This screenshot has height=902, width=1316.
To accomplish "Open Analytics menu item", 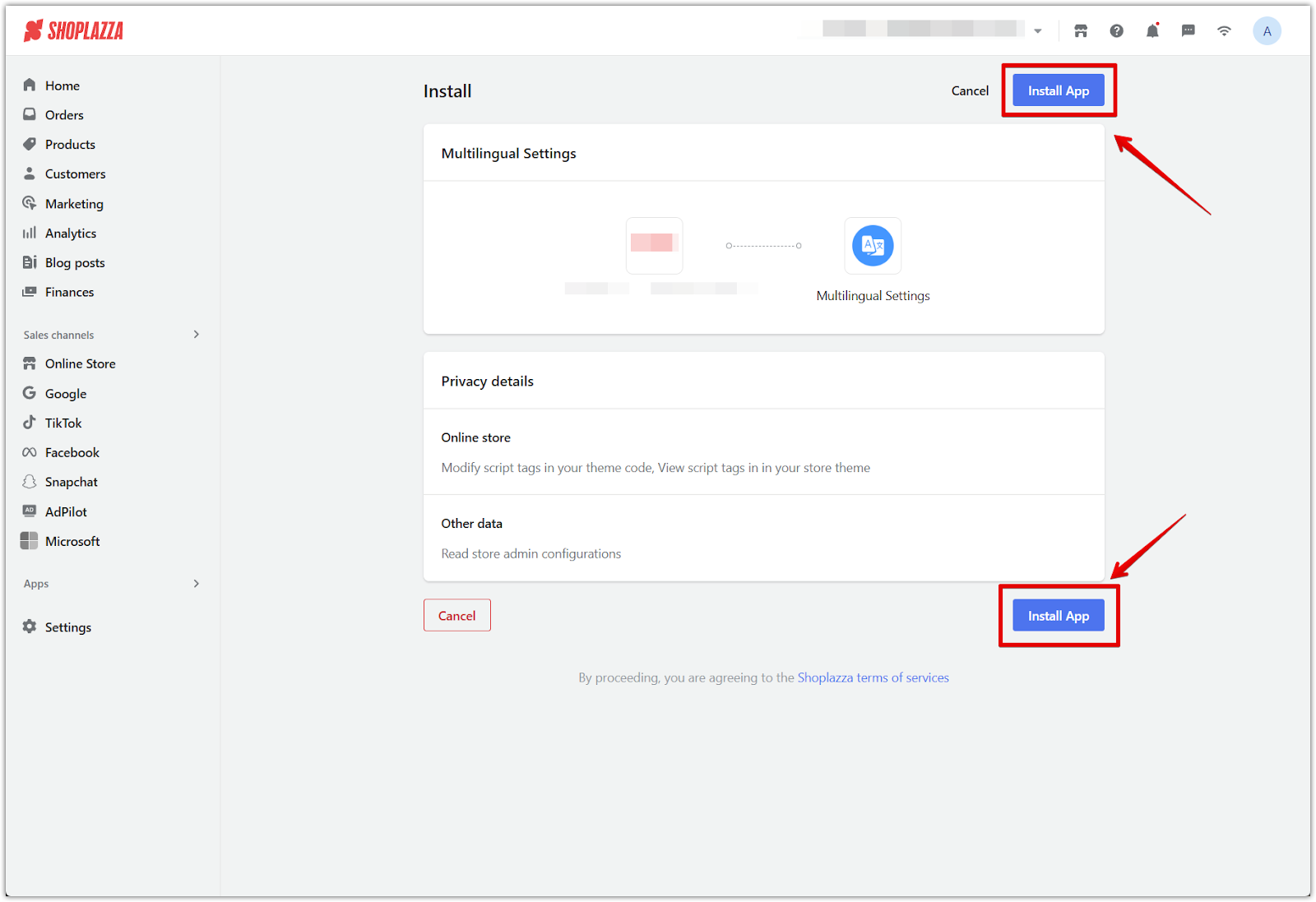I will click(71, 234).
